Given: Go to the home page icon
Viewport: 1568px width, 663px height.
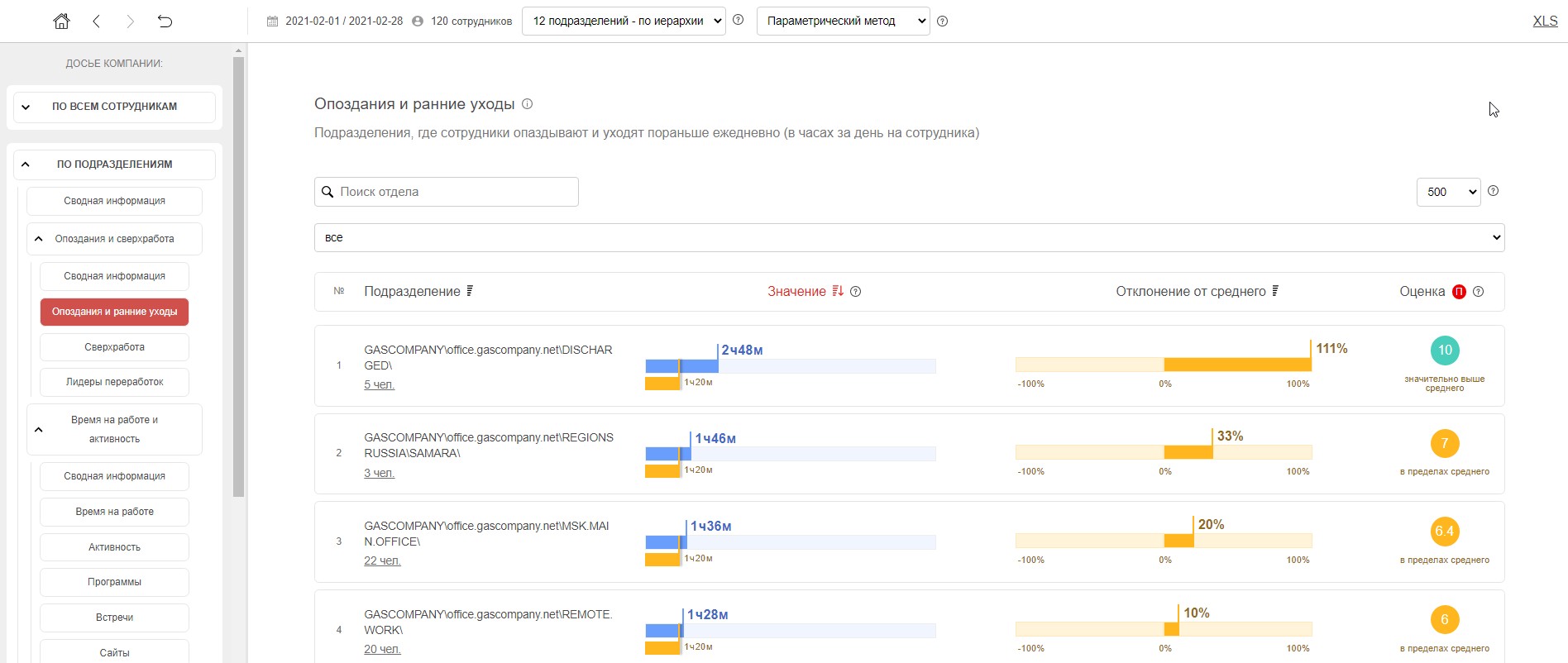Looking at the screenshot, I should click(x=61, y=21).
